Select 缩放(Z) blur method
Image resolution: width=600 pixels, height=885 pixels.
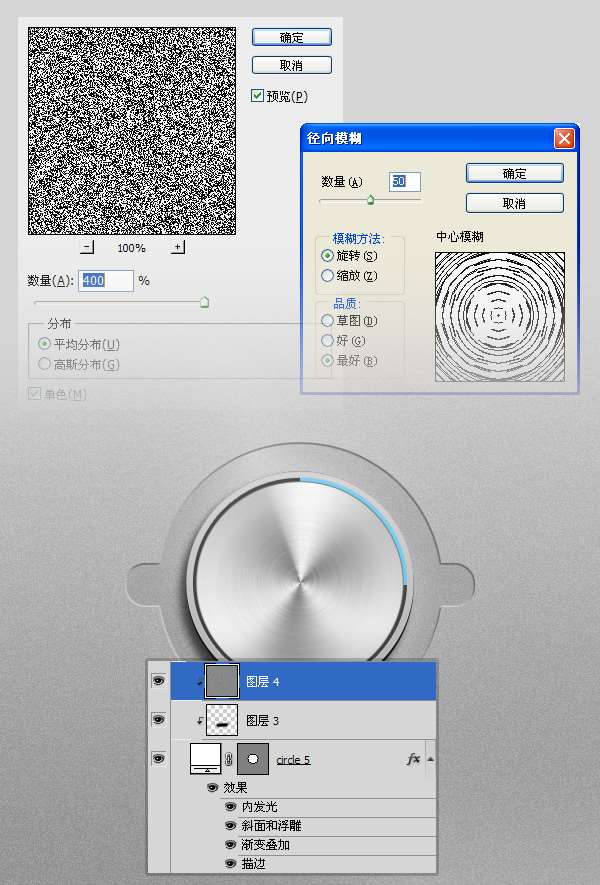[x=327, y=275]
